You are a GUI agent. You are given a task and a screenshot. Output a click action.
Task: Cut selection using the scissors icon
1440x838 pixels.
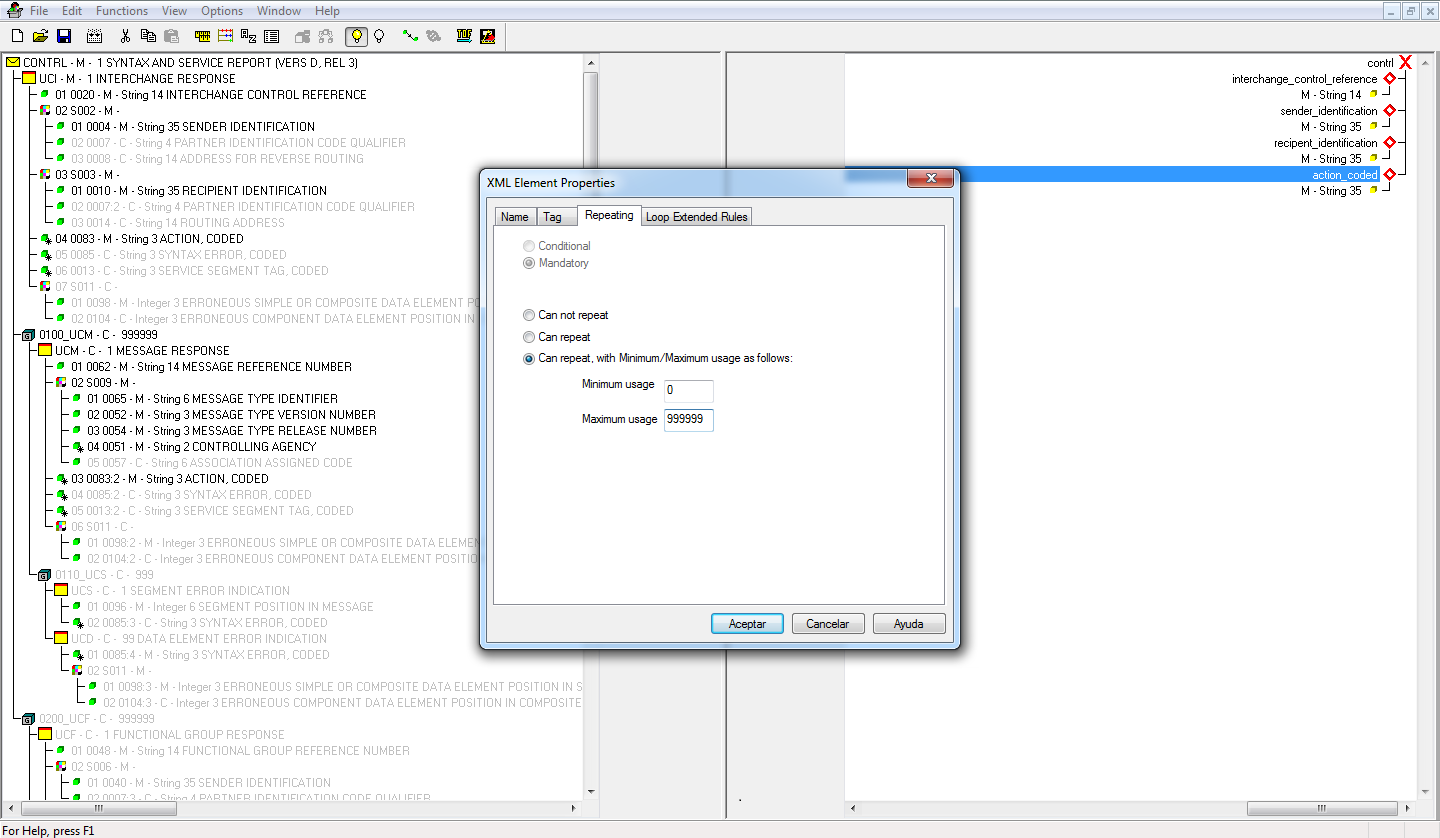pos(126,36)
